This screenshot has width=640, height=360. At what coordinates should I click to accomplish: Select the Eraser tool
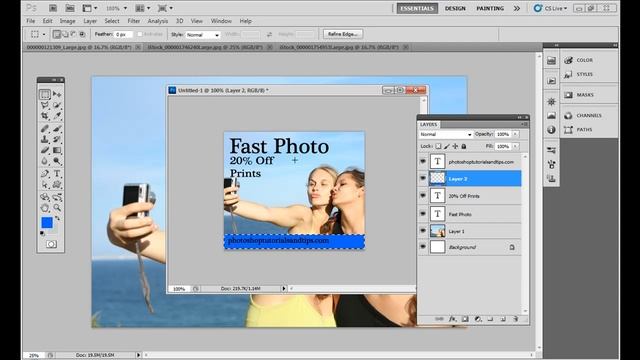45,150
